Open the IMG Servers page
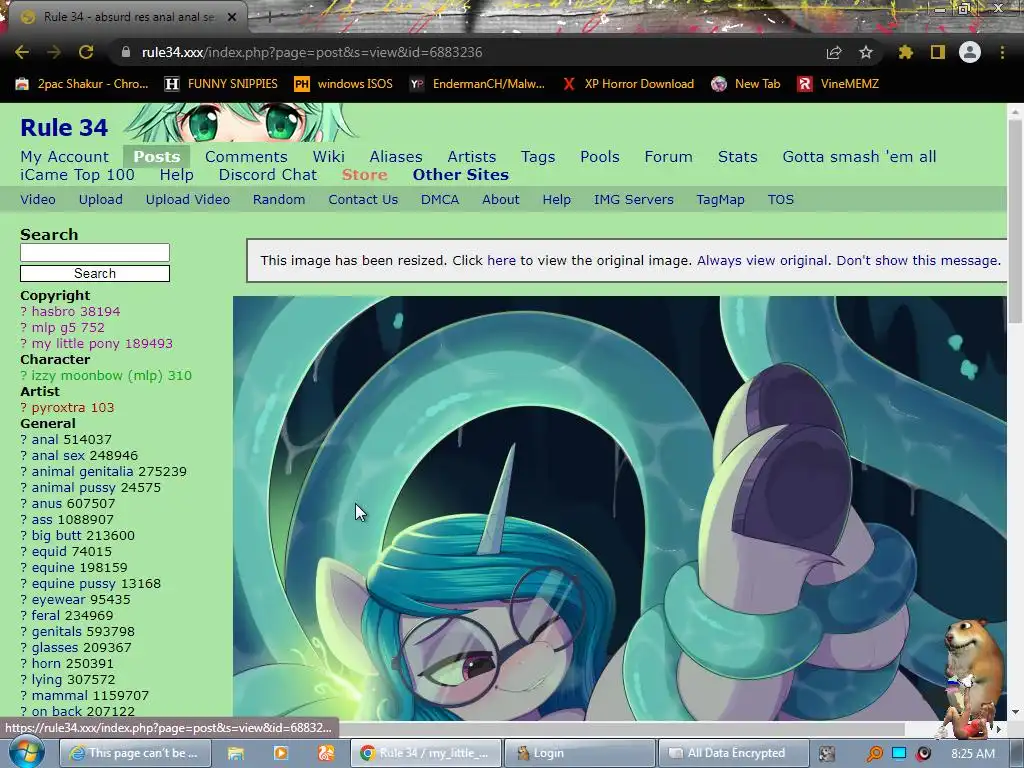This screenshot has height=768, width=1024. 633,199
